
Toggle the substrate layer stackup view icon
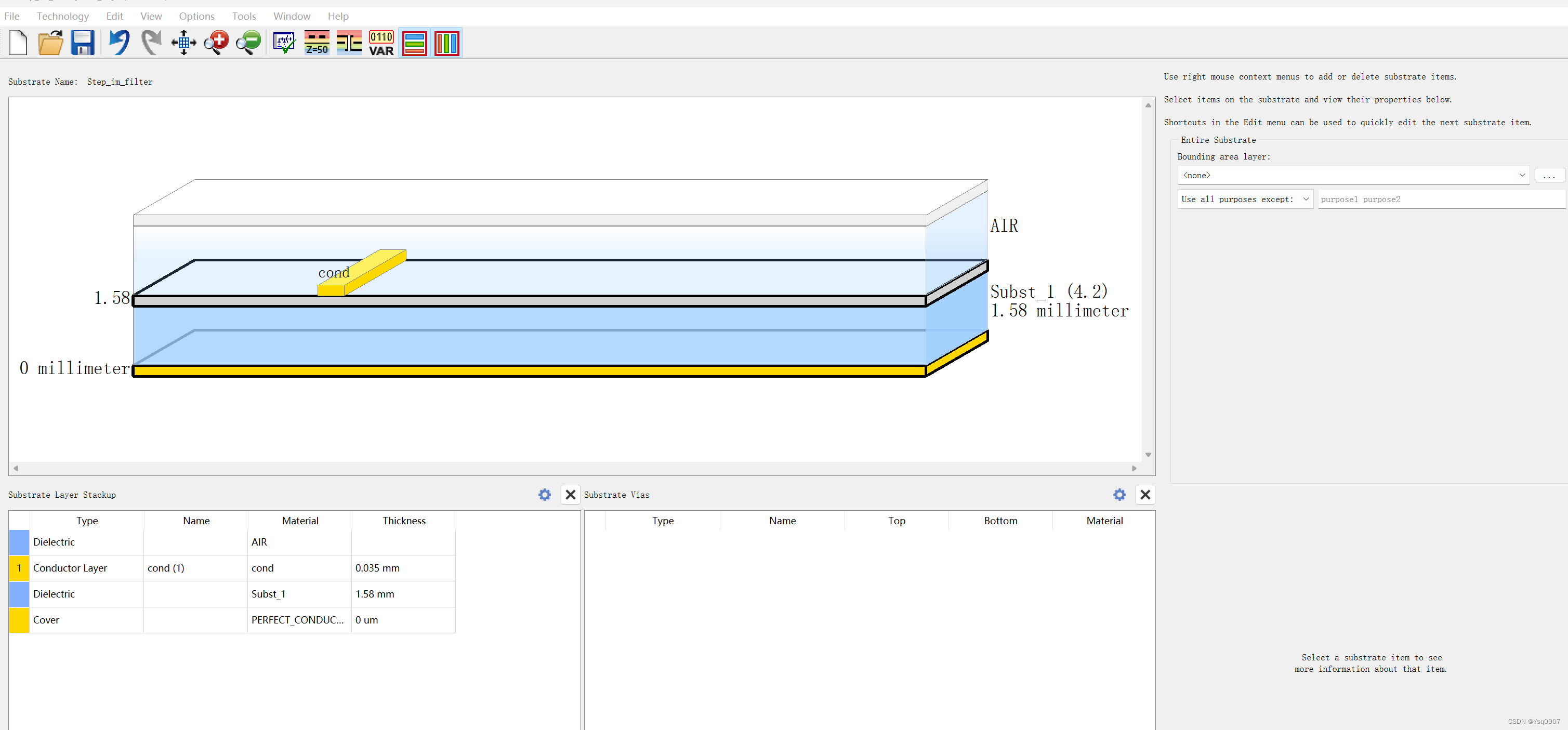tap(415, 43)
